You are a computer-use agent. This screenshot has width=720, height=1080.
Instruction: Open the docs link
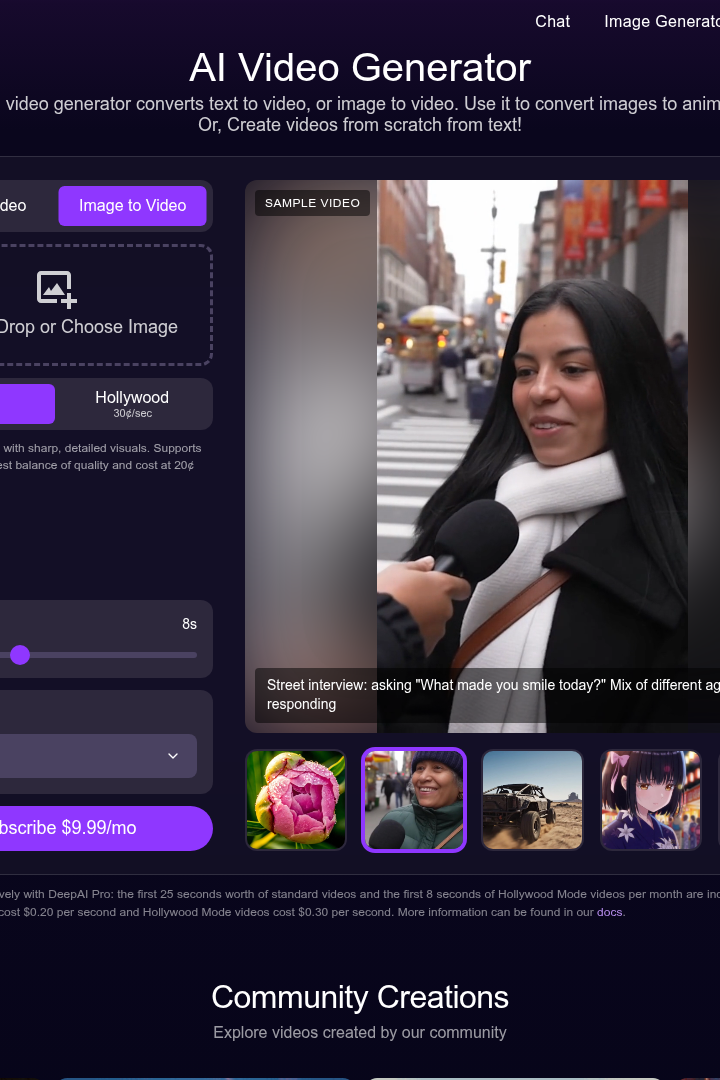(x=609, y=912)
